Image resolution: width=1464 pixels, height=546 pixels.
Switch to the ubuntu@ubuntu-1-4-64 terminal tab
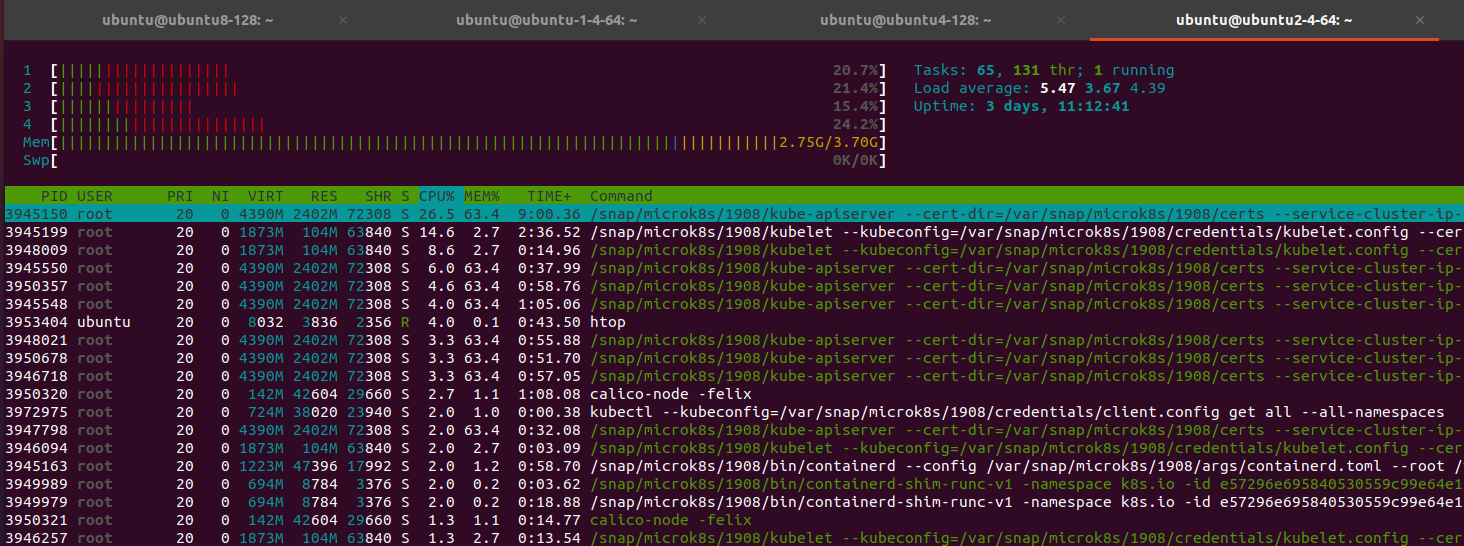coord(546,20)
